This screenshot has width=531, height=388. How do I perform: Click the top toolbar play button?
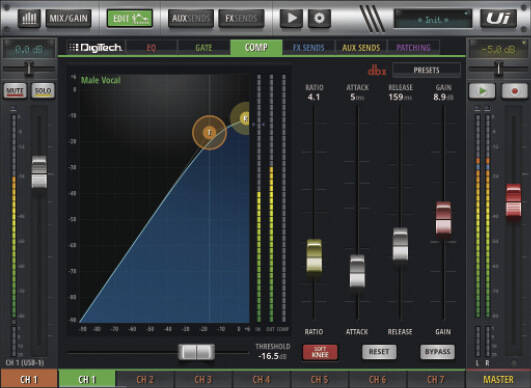pos(291,18)
